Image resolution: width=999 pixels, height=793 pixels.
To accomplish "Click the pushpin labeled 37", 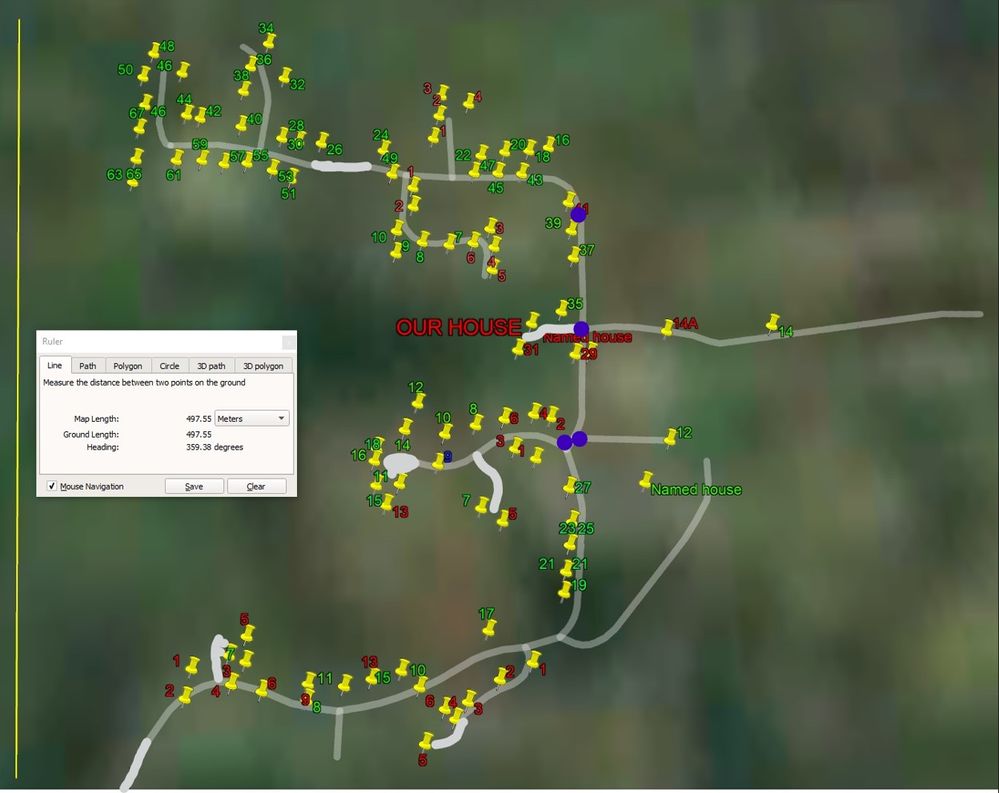I will click(x=575, y=255).
